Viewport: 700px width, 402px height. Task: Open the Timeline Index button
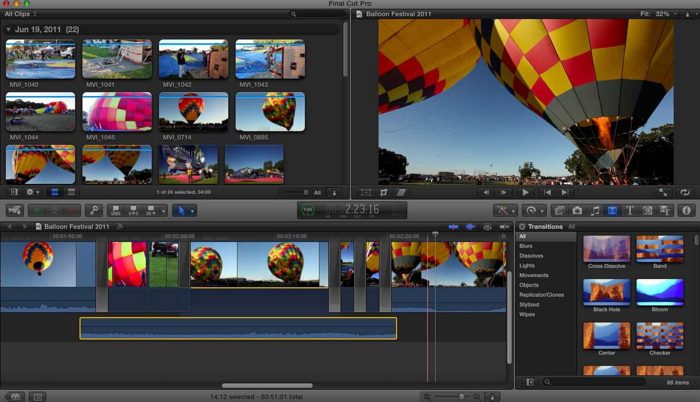(x=38, y=397)
